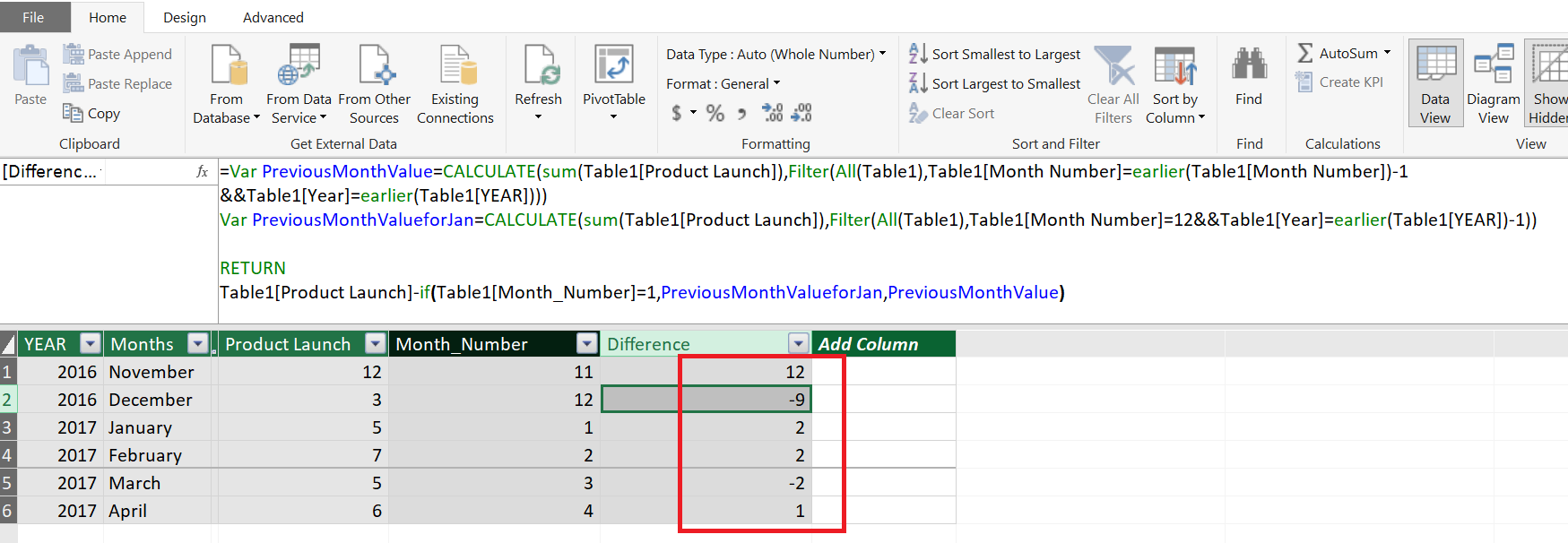Toggle Show Hidden

(x=1547, y=83)
